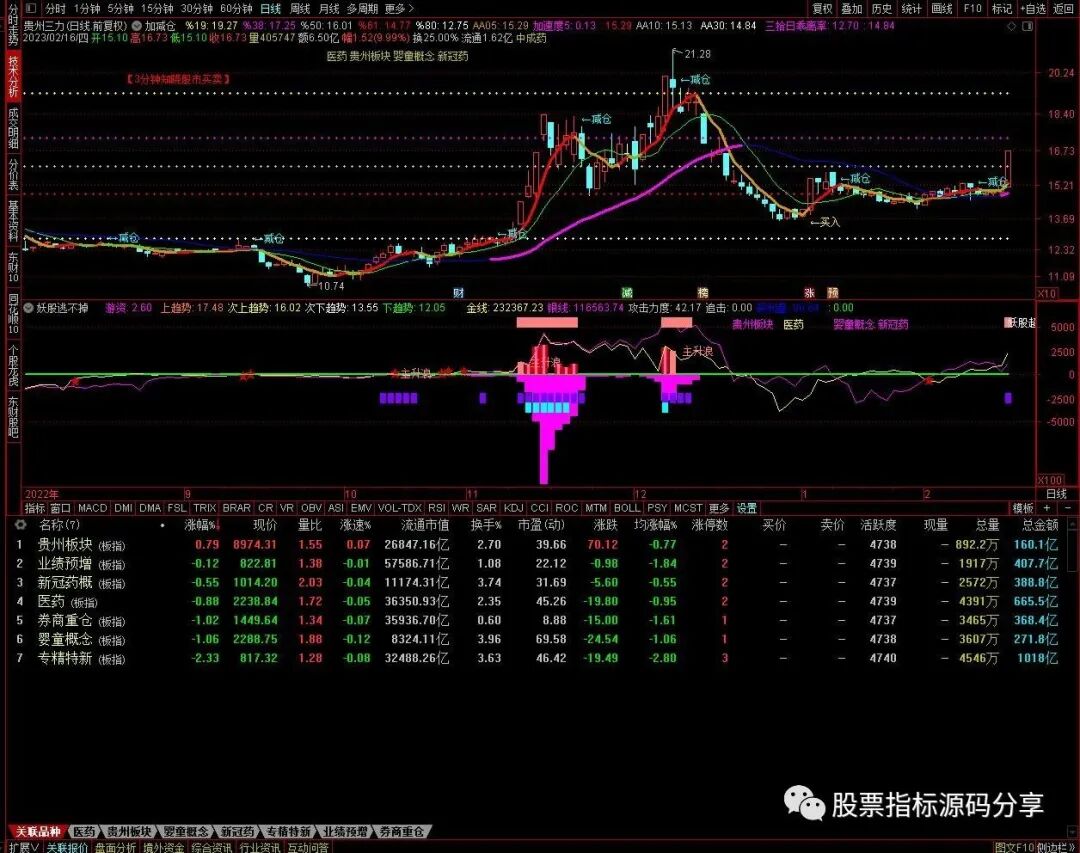Select the 周线 weekly period
This screenshot has height=853, width=1080.
(300, 8)
